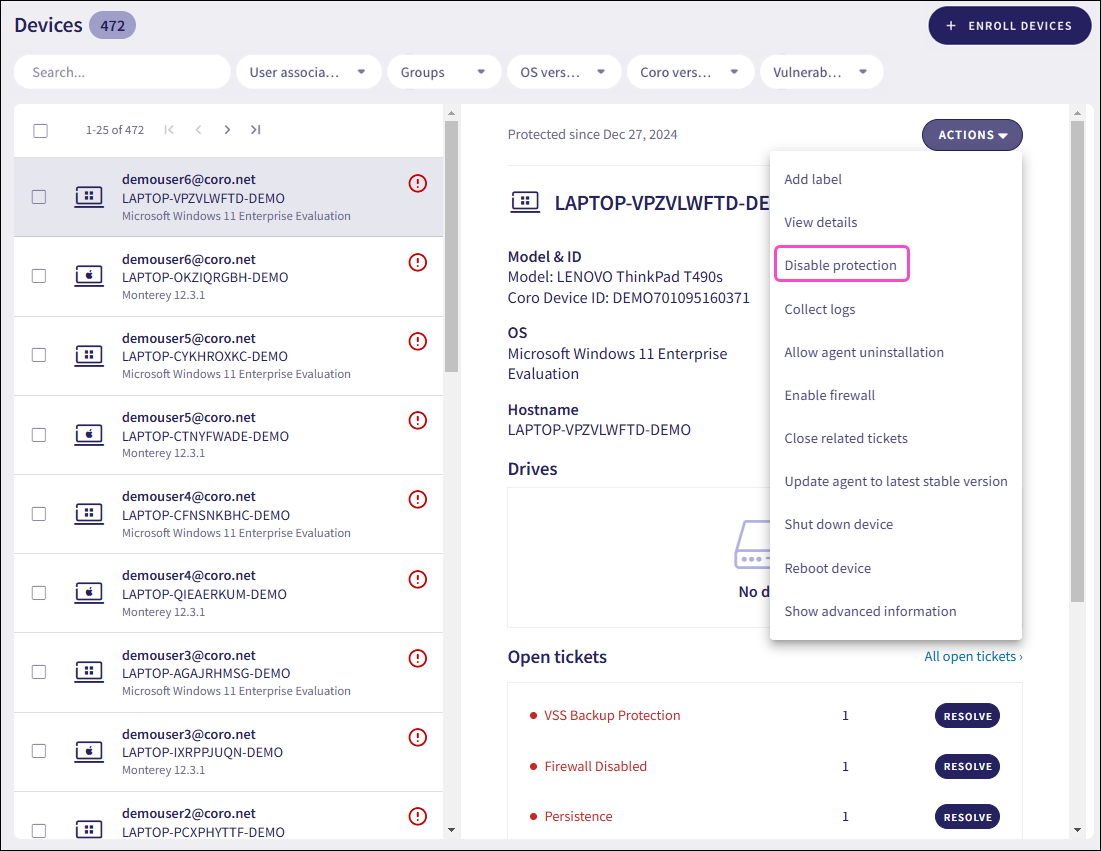1101x851 pixels.
Task: Check the box for LAPTOP-QIEAERKUM-DEMO
Action: click(x=39, y=593)
